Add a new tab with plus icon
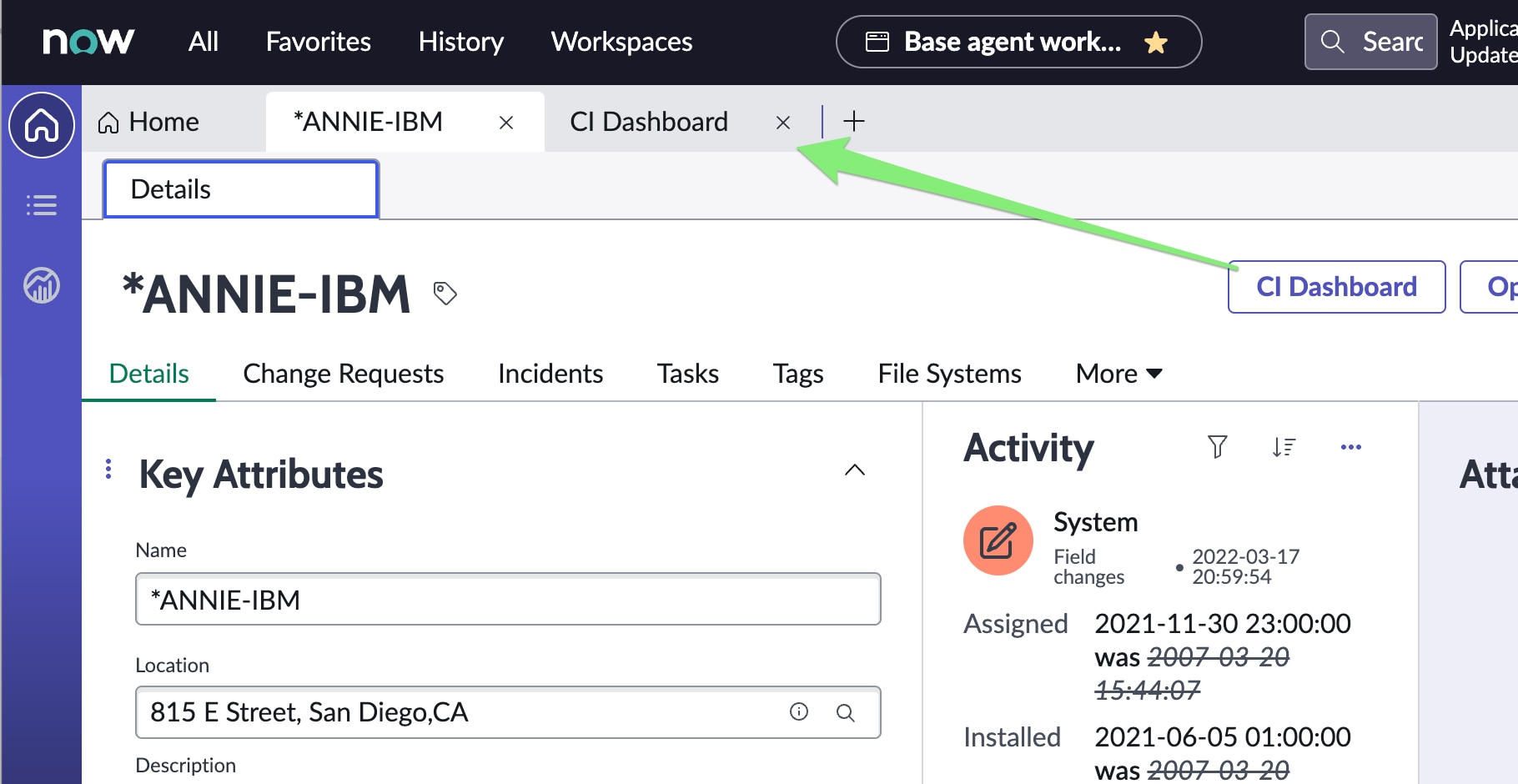Viewport: 1518px width, 784px height. pyautogui.click(x=853, y=121)
